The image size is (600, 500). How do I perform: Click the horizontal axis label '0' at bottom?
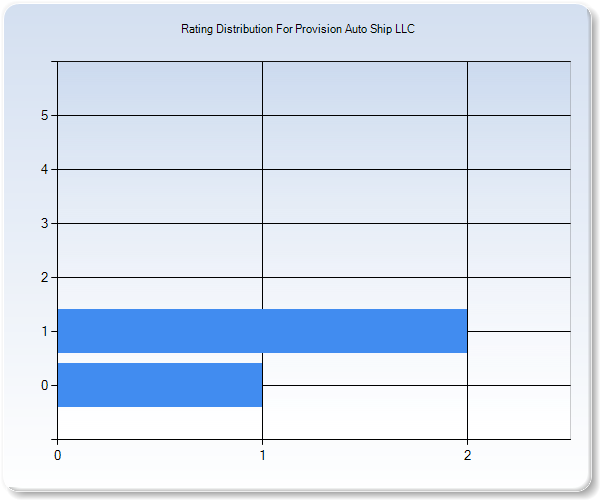[x=58, y=455]
